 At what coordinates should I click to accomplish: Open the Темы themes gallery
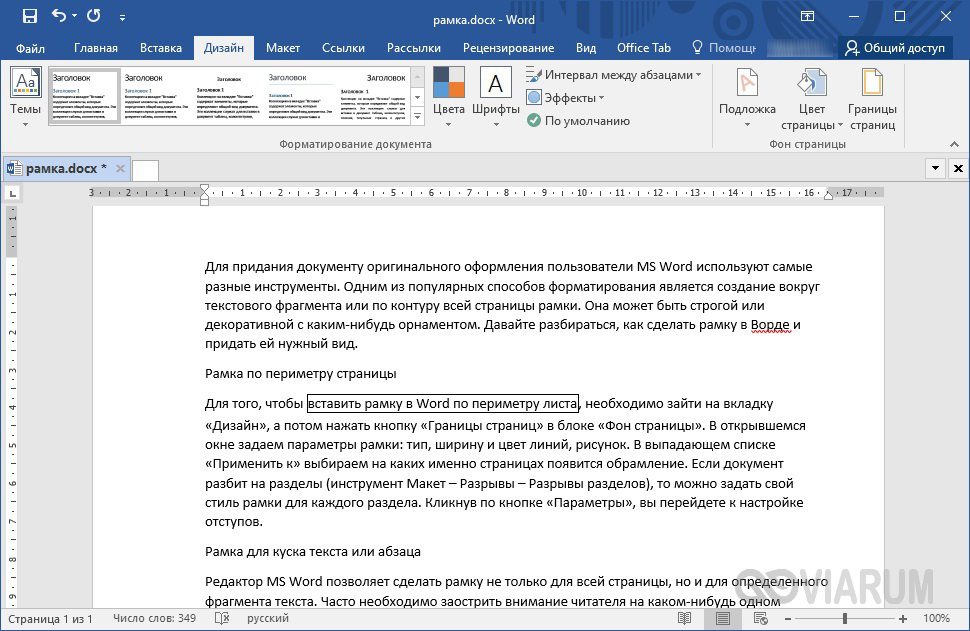[x=25, y=97]
